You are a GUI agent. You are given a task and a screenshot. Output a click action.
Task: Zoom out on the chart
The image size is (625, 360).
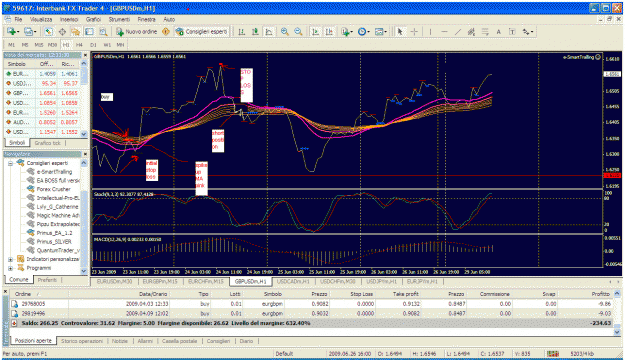298,31
